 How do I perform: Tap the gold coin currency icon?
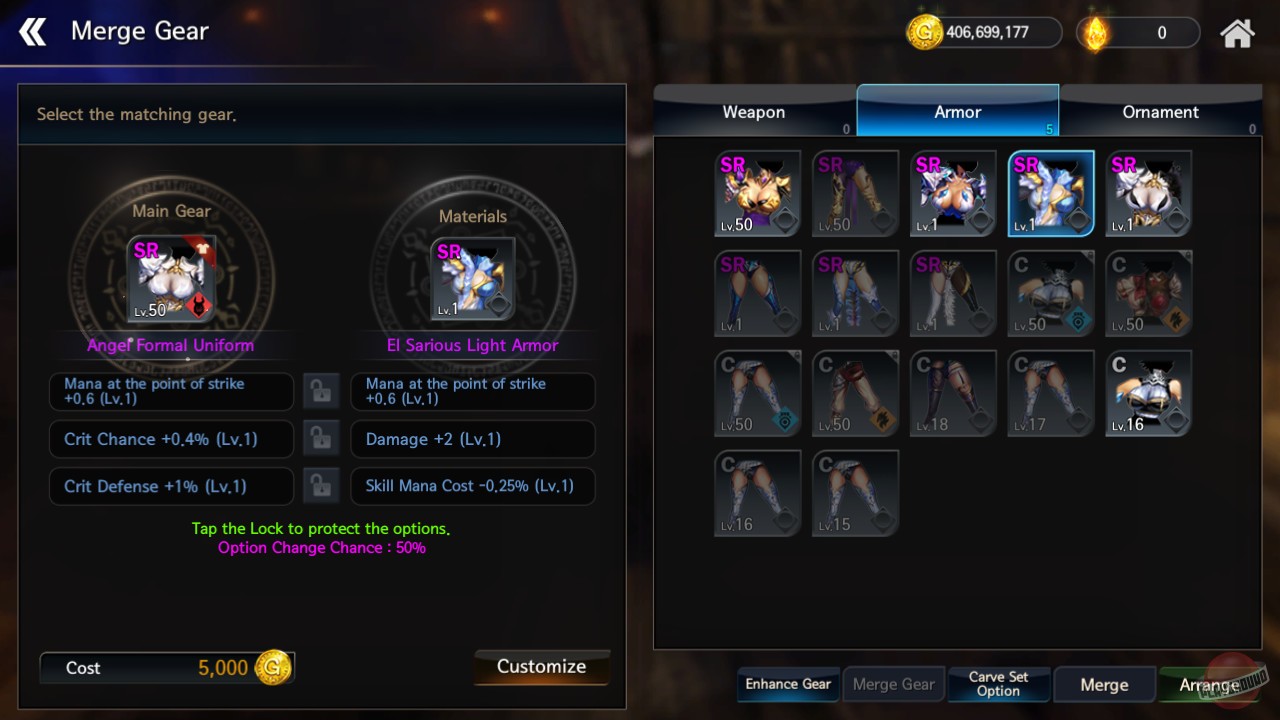click(923, 32)
